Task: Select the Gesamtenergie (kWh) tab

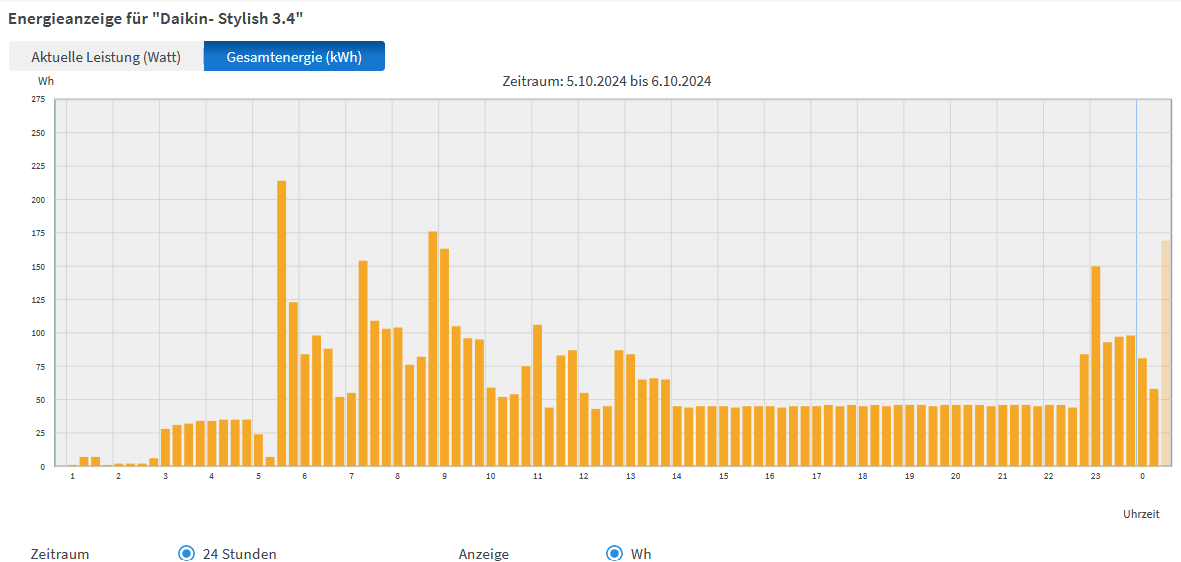Action: coord(294,57)
